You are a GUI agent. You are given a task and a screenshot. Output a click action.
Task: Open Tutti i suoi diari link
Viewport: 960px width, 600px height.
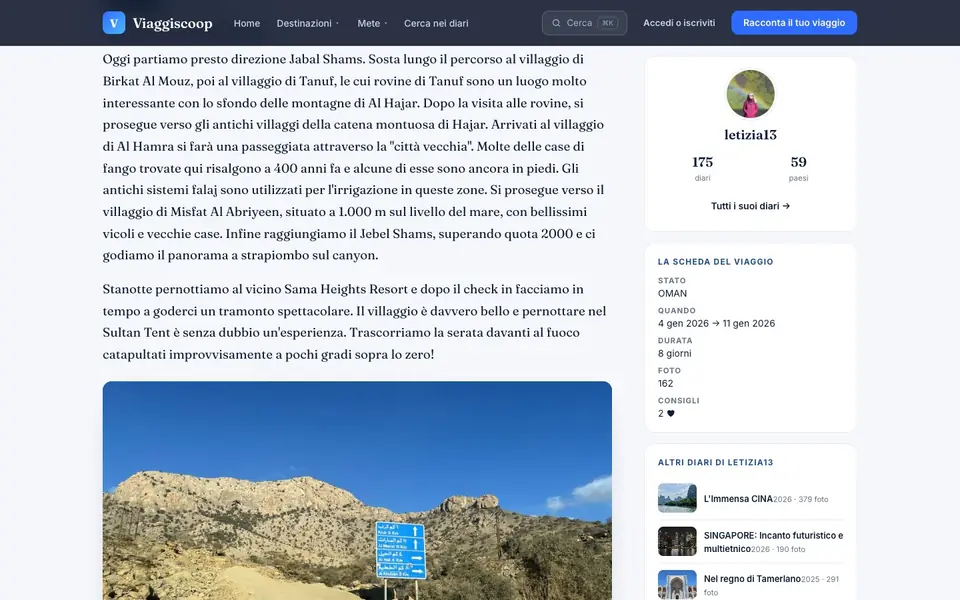[x=750, y=206]
